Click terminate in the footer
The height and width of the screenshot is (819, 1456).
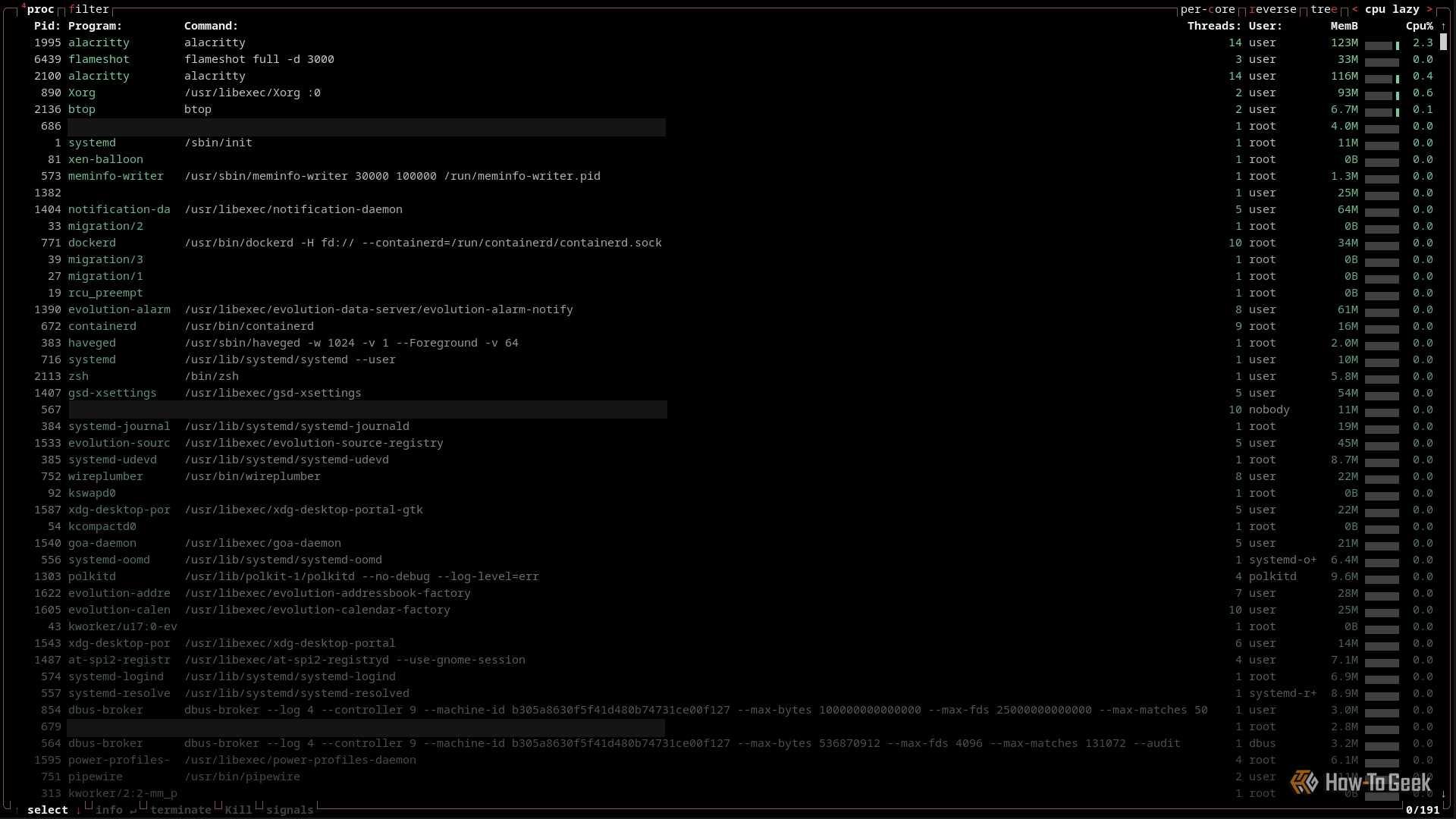click(x=180, y=810)
